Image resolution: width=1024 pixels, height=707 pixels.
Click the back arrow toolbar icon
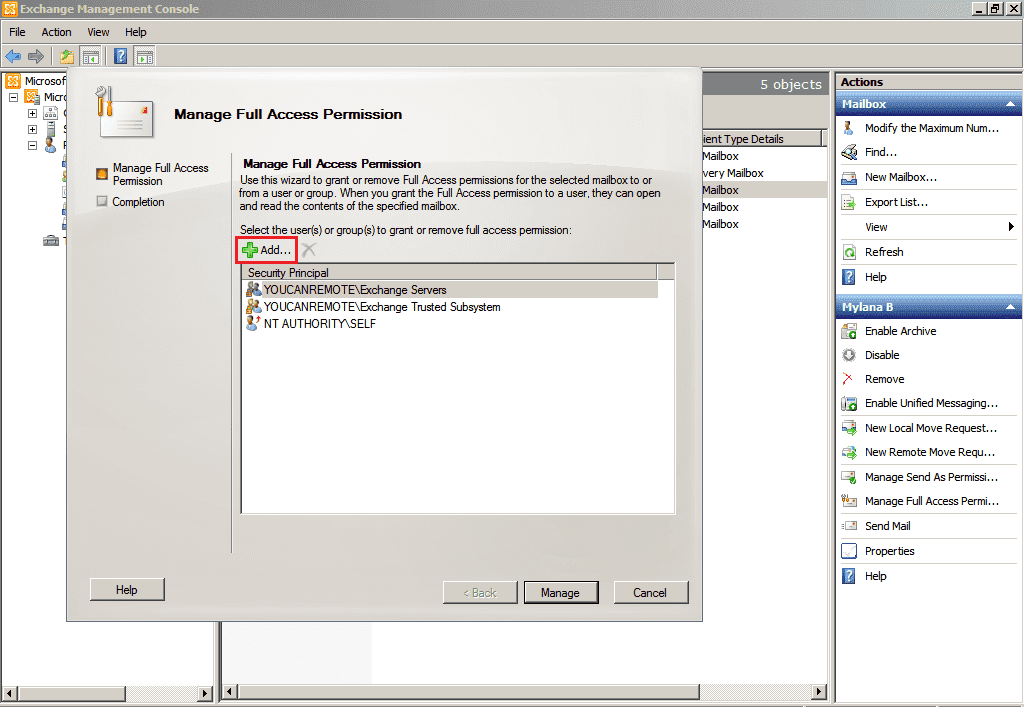coord(13,57)
